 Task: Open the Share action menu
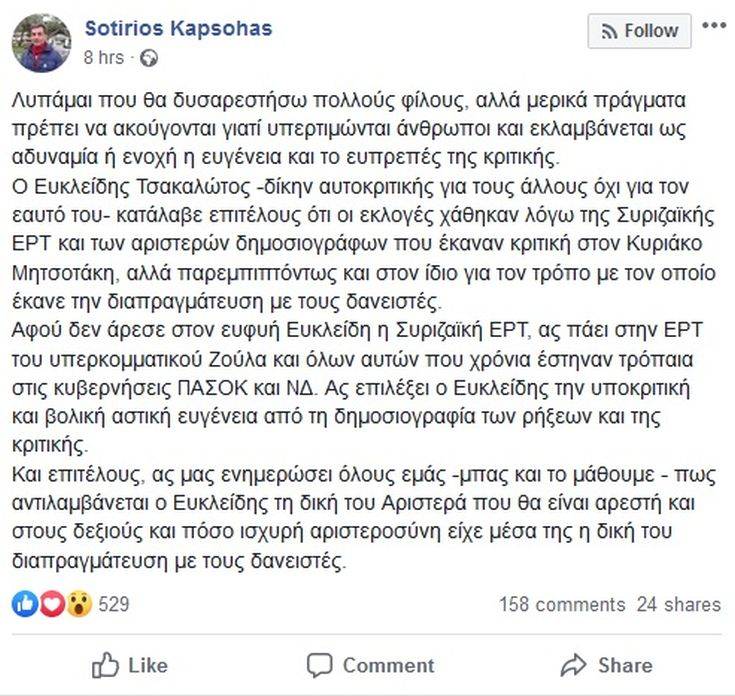tap(625, 665)
